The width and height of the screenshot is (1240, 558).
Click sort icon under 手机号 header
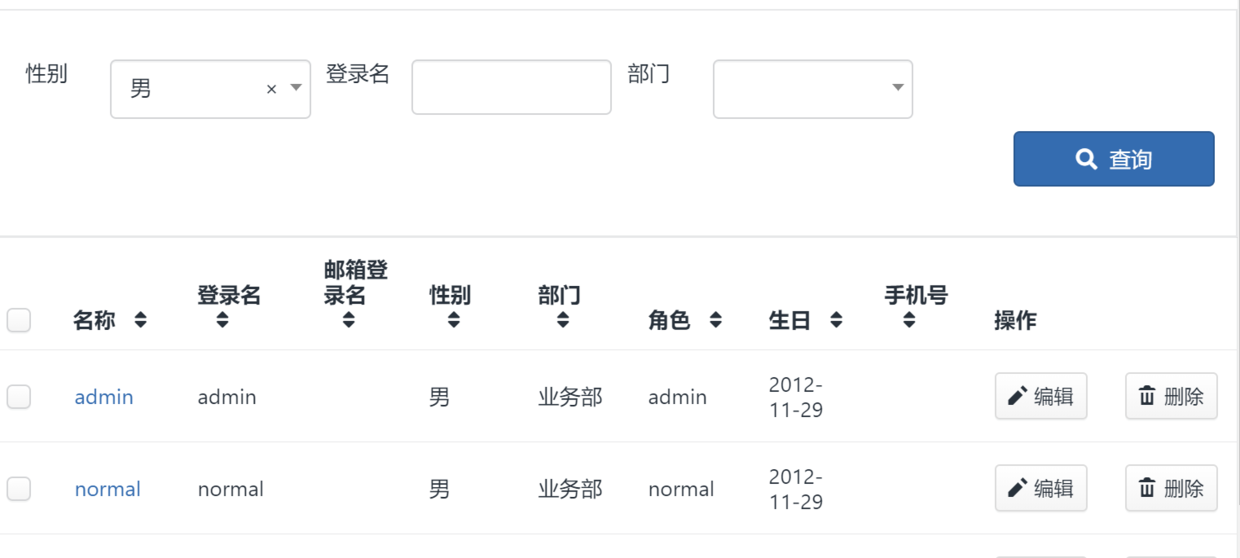coord(909,321)
